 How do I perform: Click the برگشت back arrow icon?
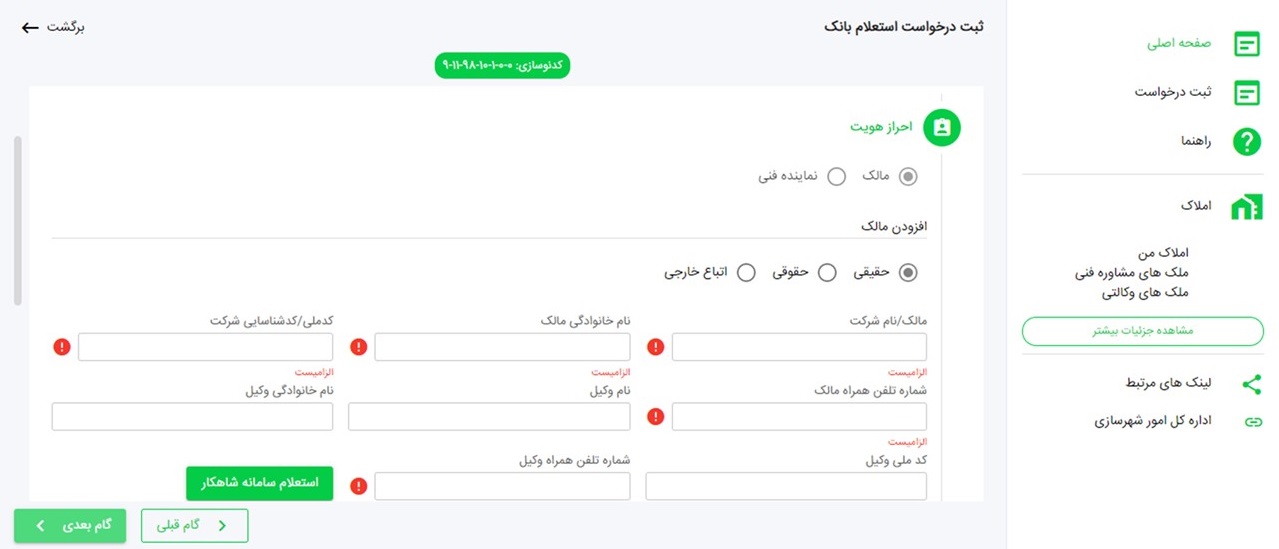pyautogui.click(x=30, y=27)
